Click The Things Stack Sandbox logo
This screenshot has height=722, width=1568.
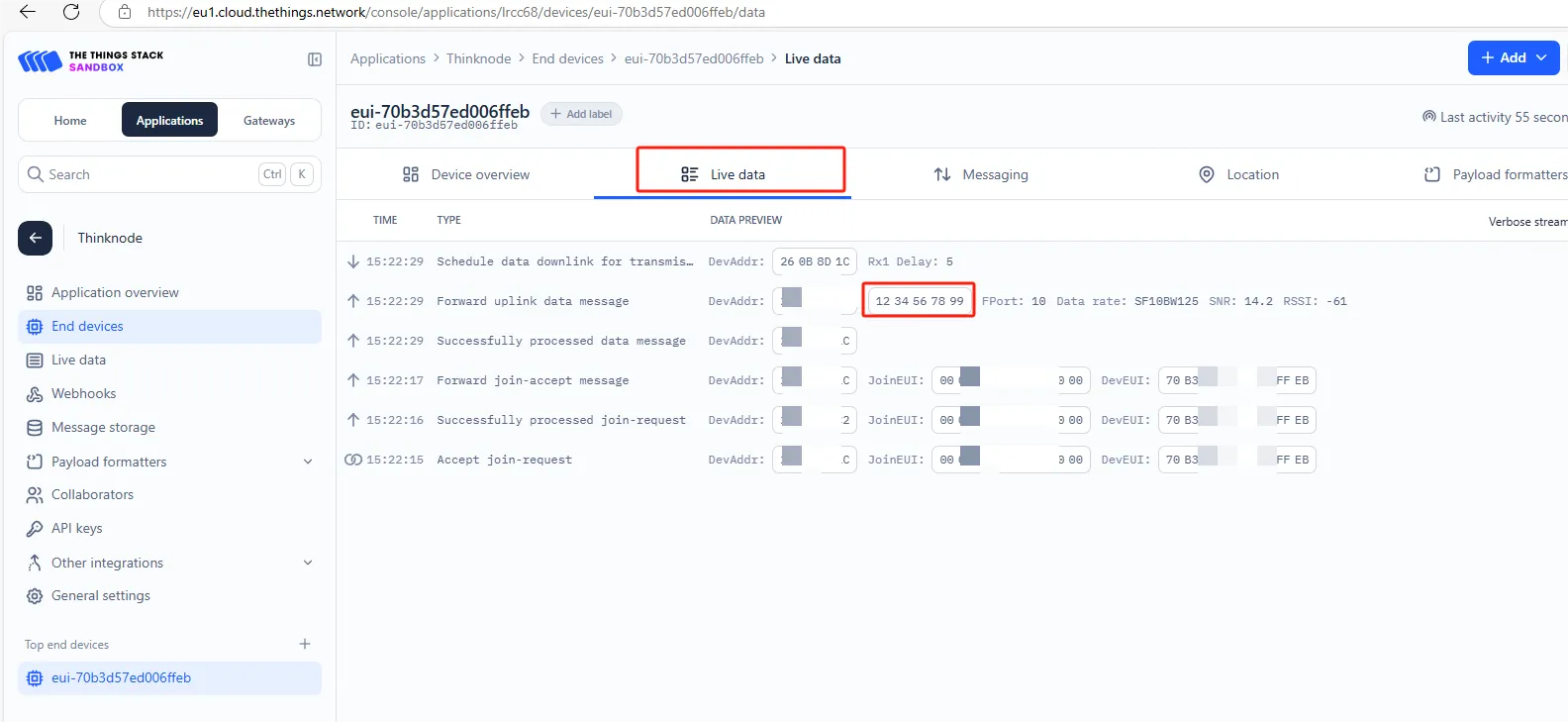point(91,61)
